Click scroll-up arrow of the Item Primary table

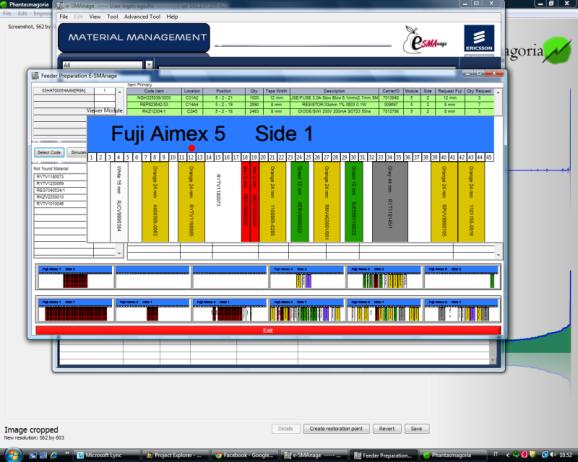point(498,93)
